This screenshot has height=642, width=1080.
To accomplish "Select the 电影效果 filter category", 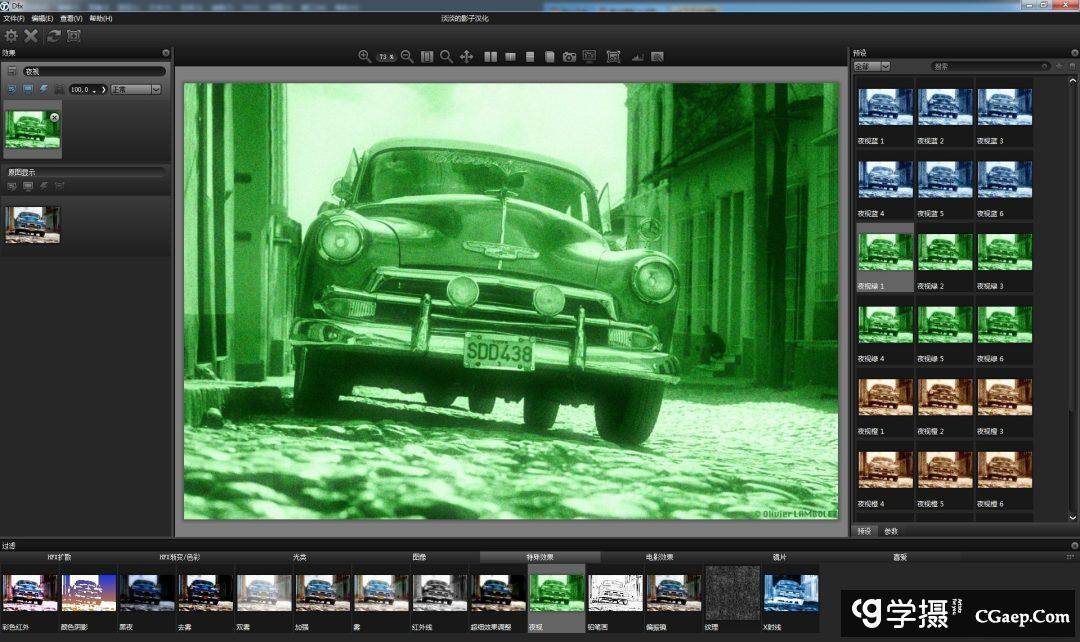I will pos(658,557).
